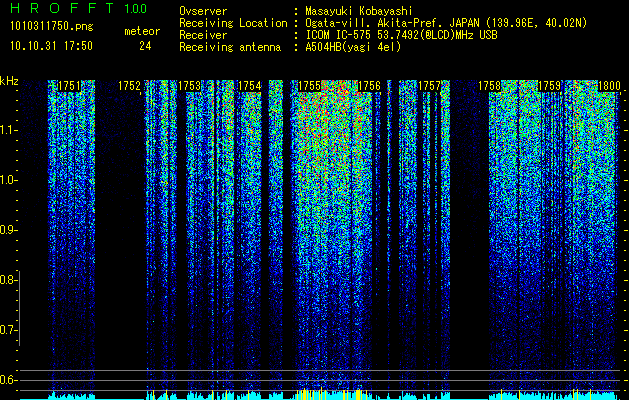Click the 1753 time marker
Image resolution: width=629 pixels, height=400 pixels.
pyautogui.click(x=189, y=86)
